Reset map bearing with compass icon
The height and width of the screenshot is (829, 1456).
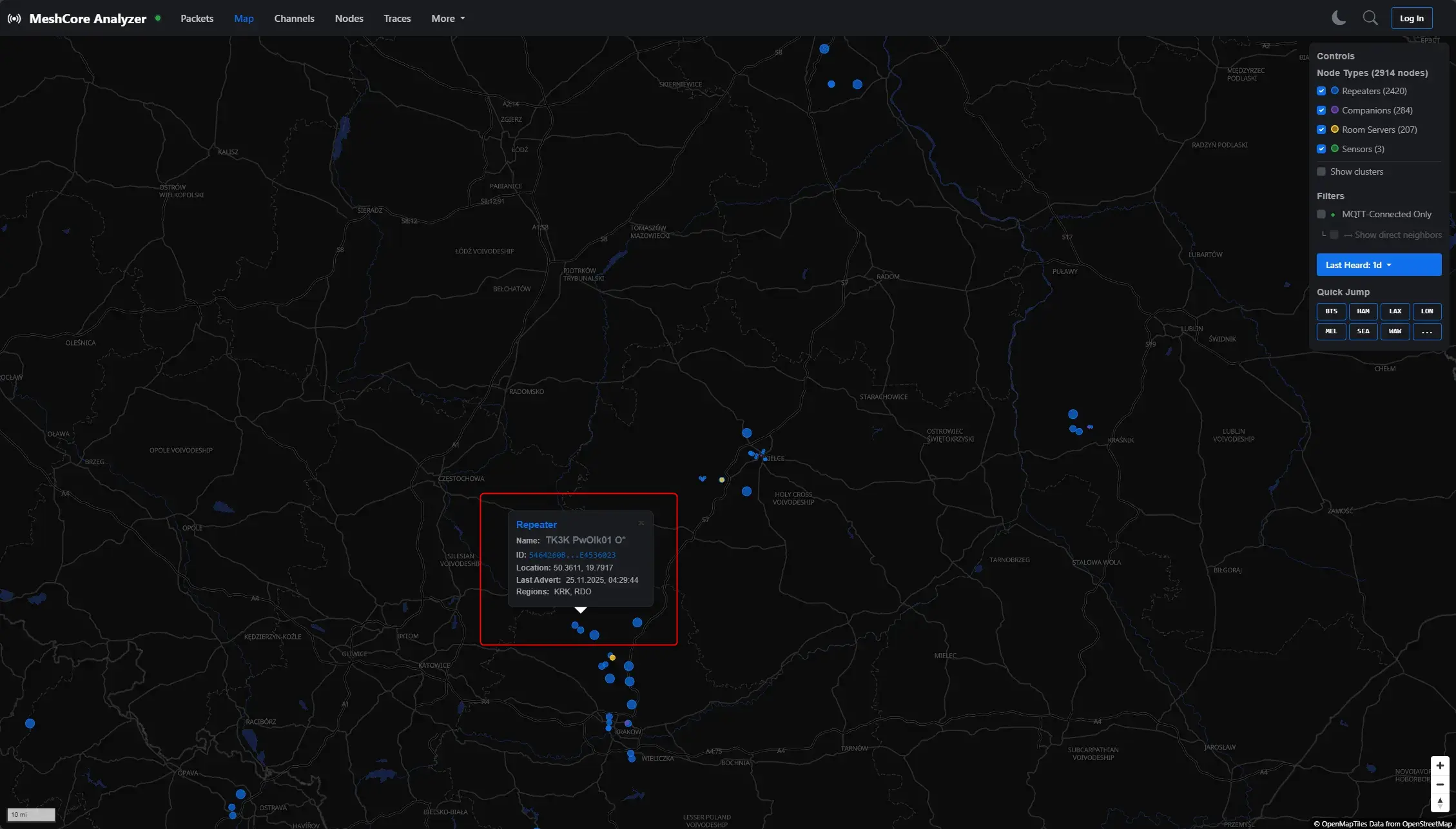1440,803
